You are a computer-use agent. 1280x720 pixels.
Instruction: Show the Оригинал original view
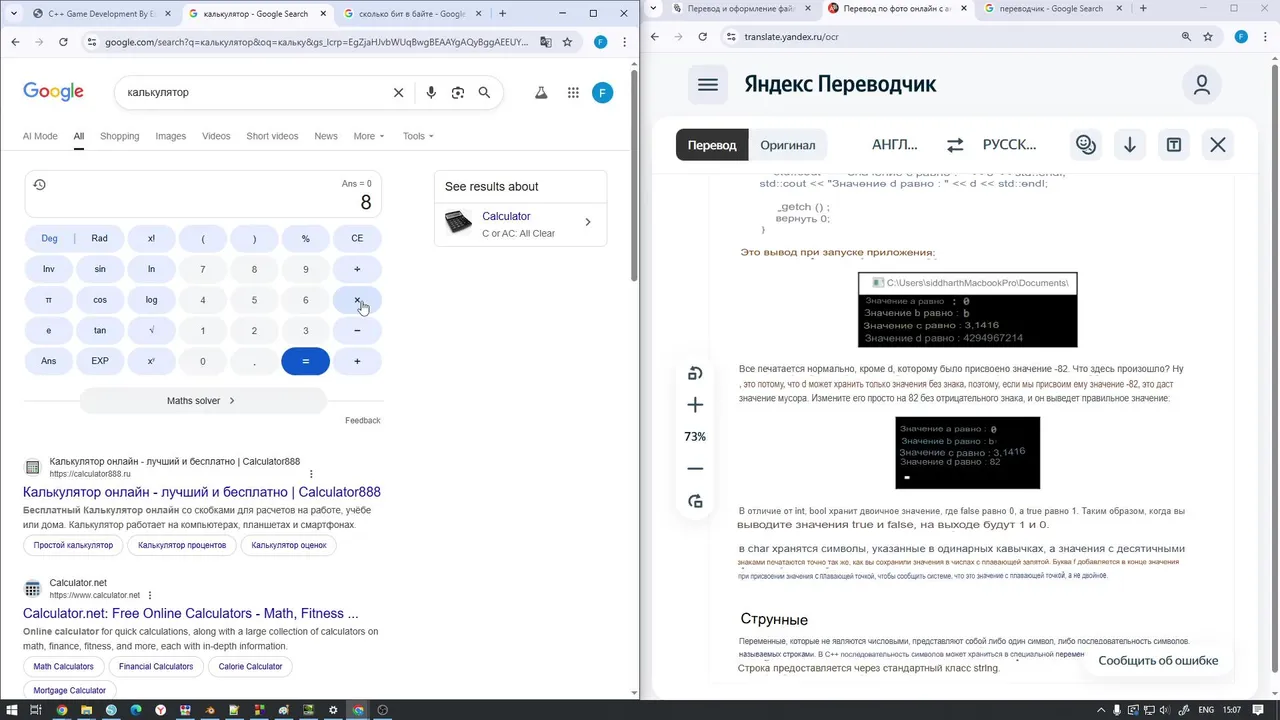pyautogui.click(x=788, y=145)
